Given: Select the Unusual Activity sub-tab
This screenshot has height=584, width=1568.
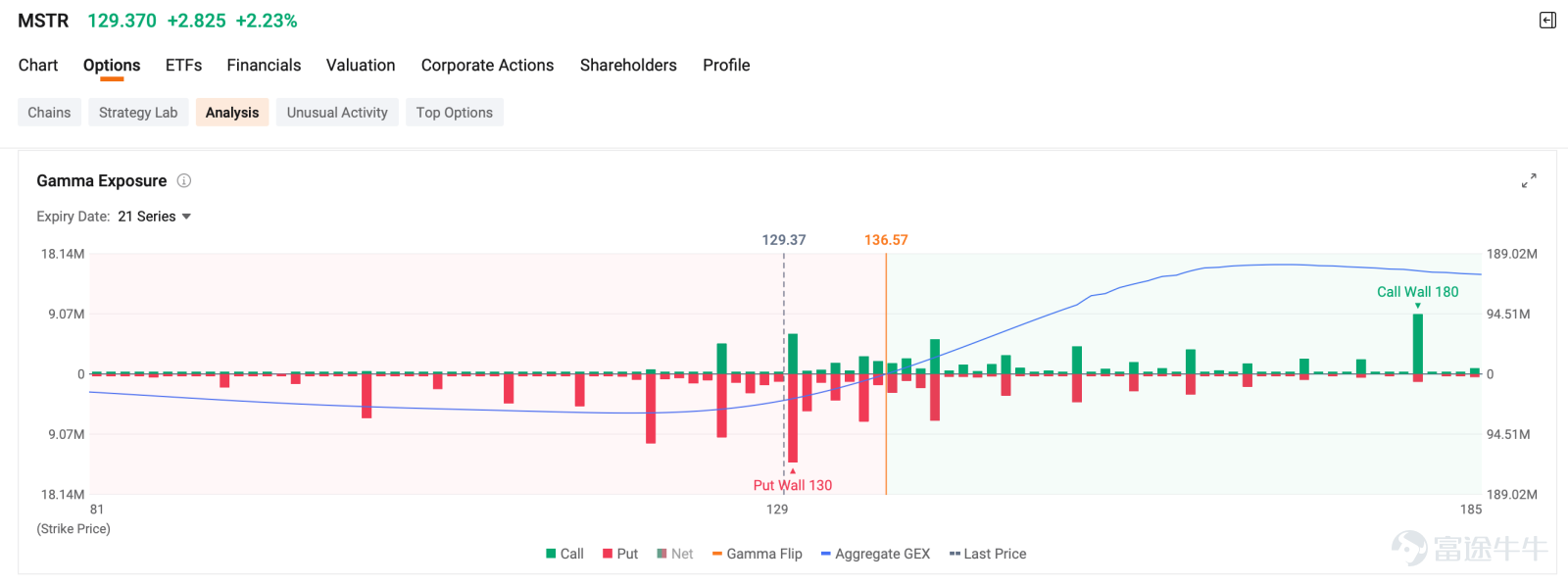Looking at the screenshot, I should tap(337, 113).
